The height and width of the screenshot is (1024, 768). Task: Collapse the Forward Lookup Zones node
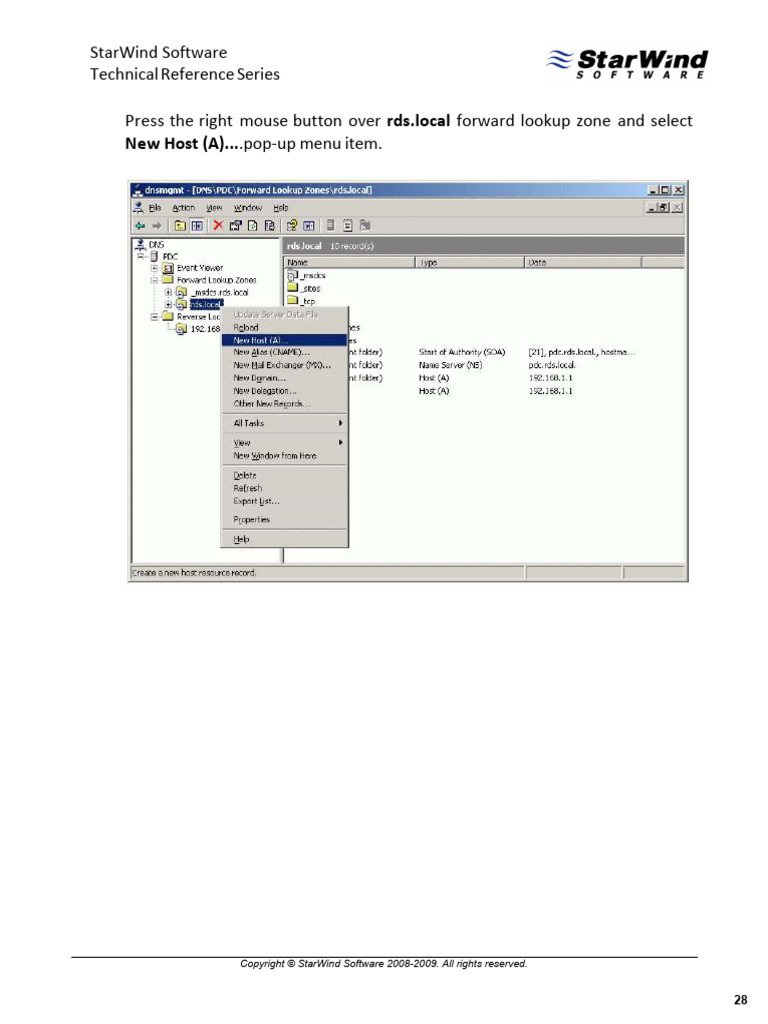click(154, 280)
